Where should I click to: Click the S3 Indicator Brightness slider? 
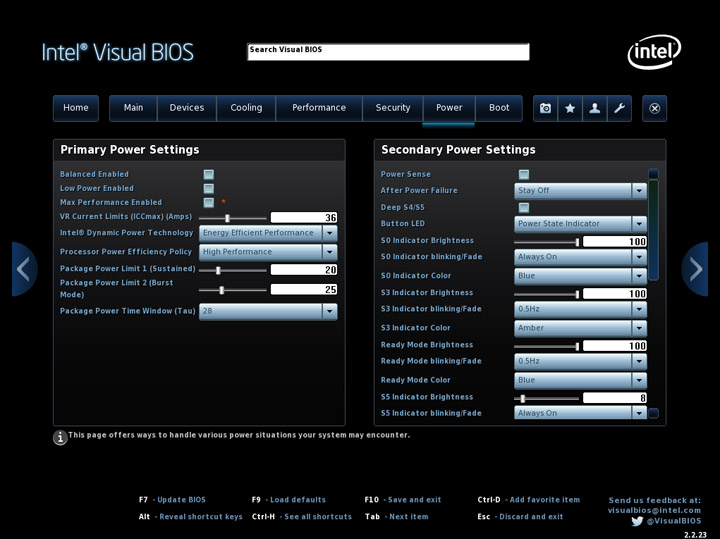click(x=547, y=294)
